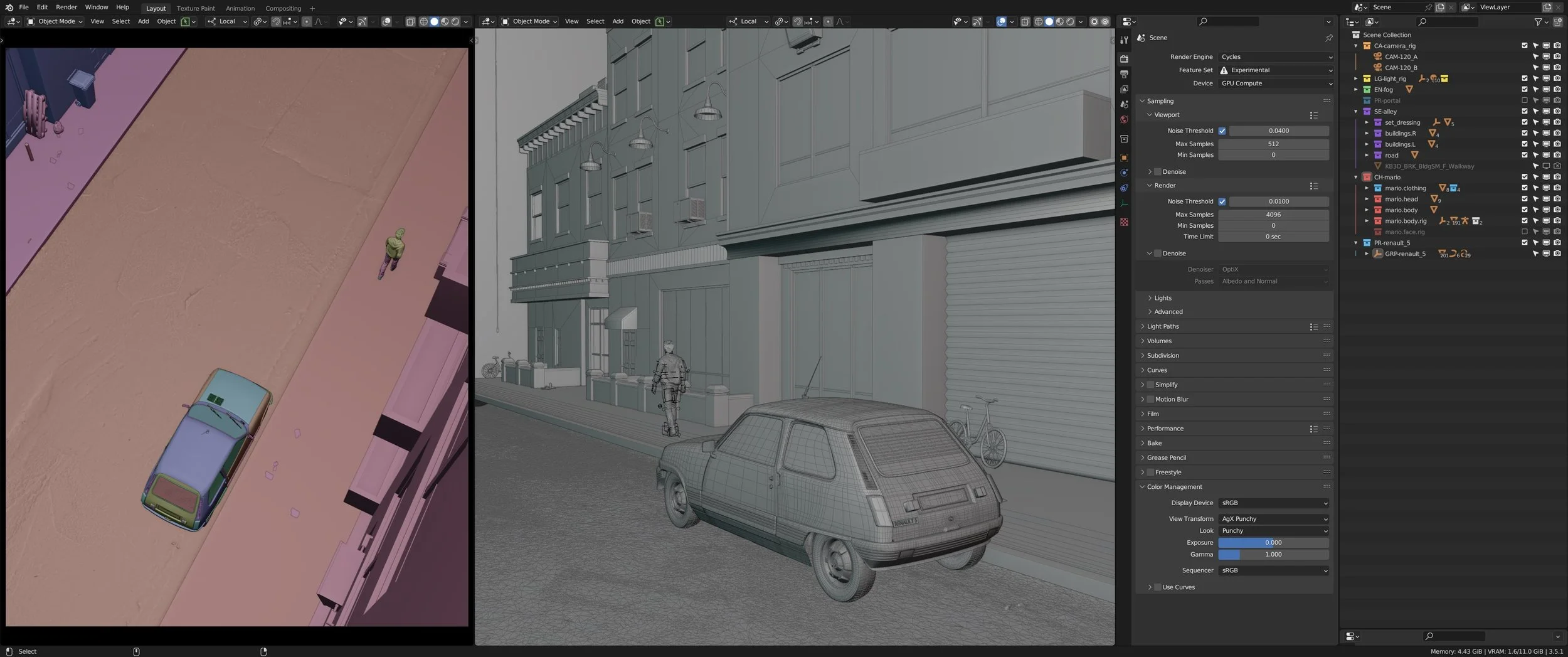This screenshot has width=1568, height=657.
Task: Switch right viewport to rendered shading
Action: pos(1070,21)
